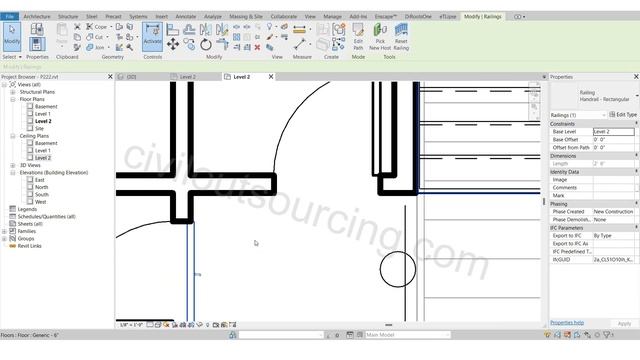Expand the 3D Views tree node
The height and width of the screenshot is (360, 640).
coord(13,165)
